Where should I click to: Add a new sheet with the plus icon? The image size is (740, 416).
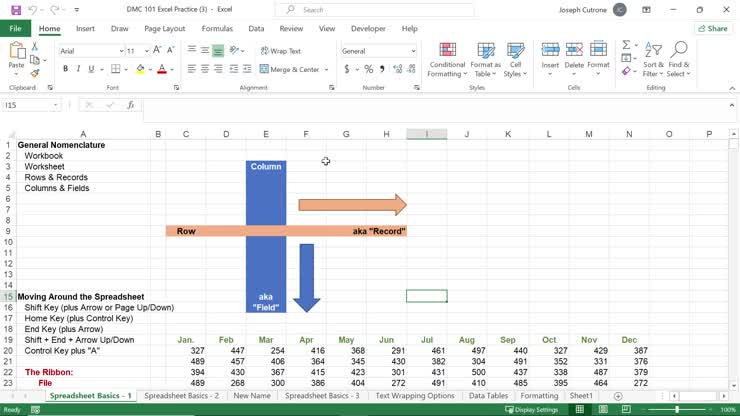point(618,396)
